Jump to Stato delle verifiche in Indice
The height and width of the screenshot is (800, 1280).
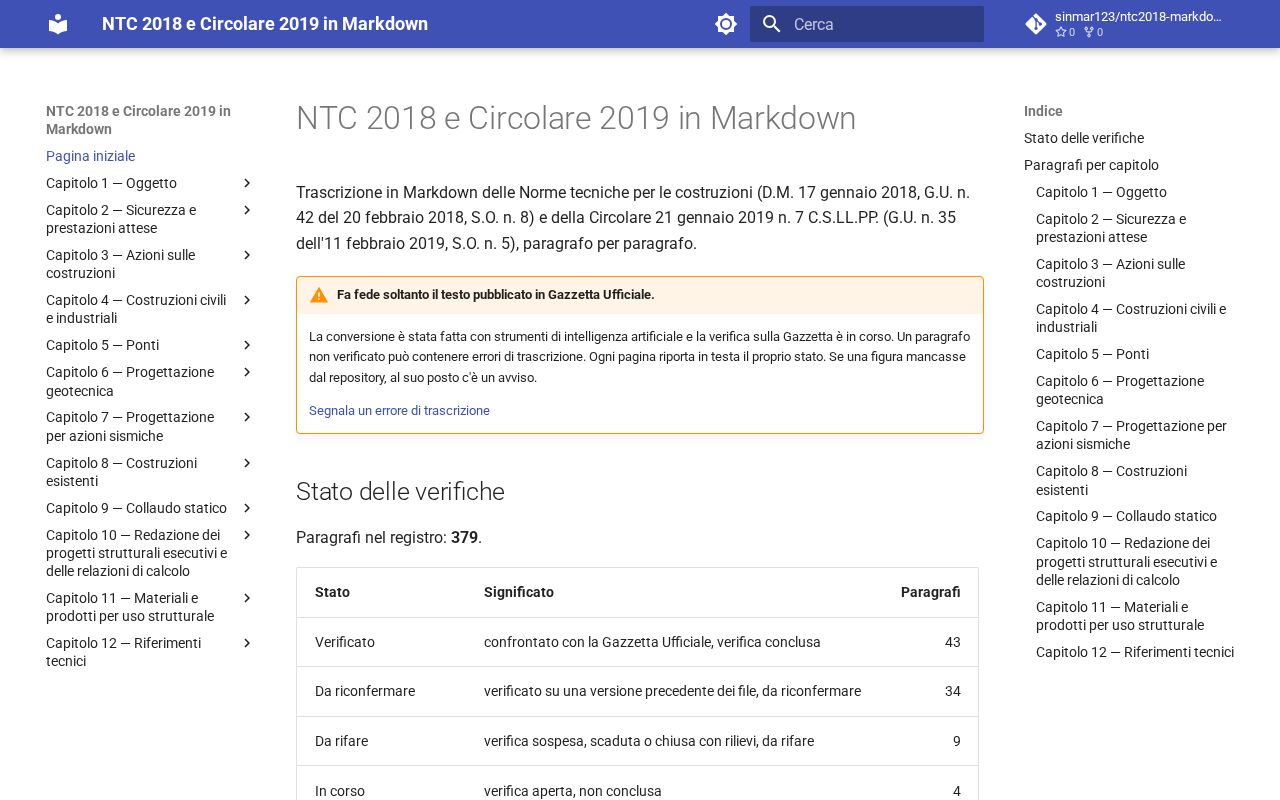click(1084, 138)
